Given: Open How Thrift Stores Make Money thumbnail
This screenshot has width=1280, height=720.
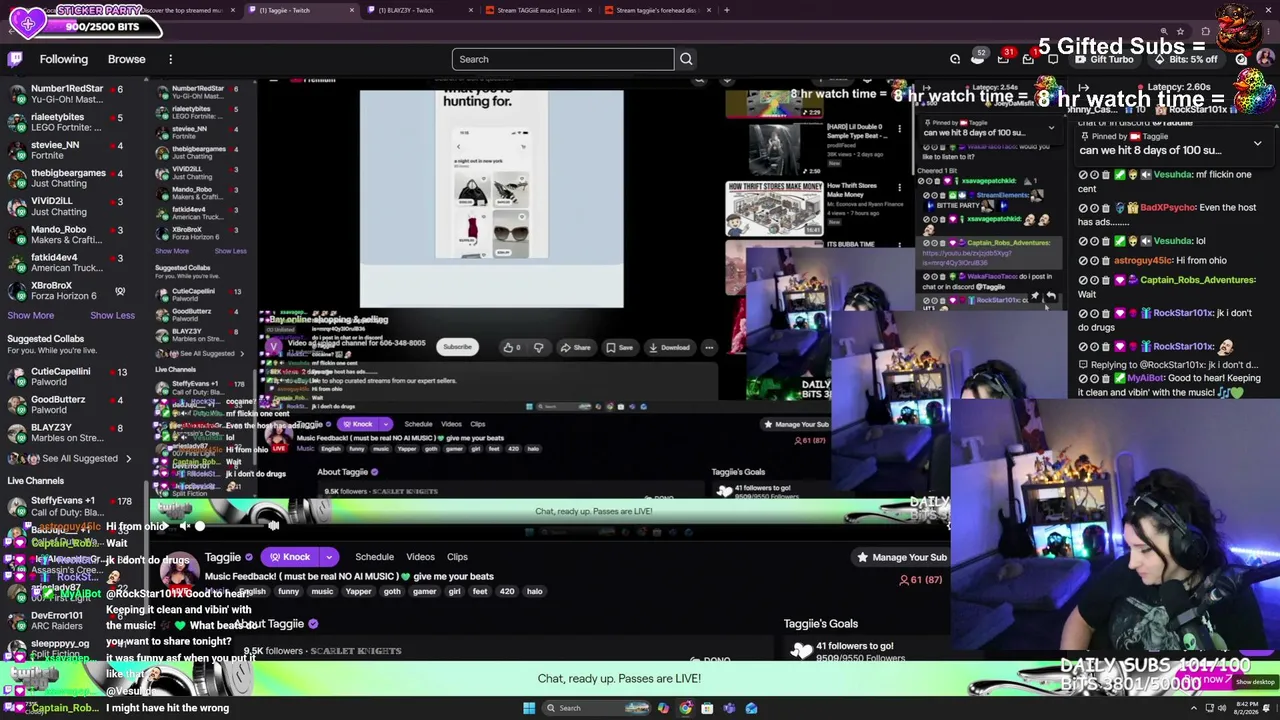Looking at the screenshot, I should coord(774,208).
